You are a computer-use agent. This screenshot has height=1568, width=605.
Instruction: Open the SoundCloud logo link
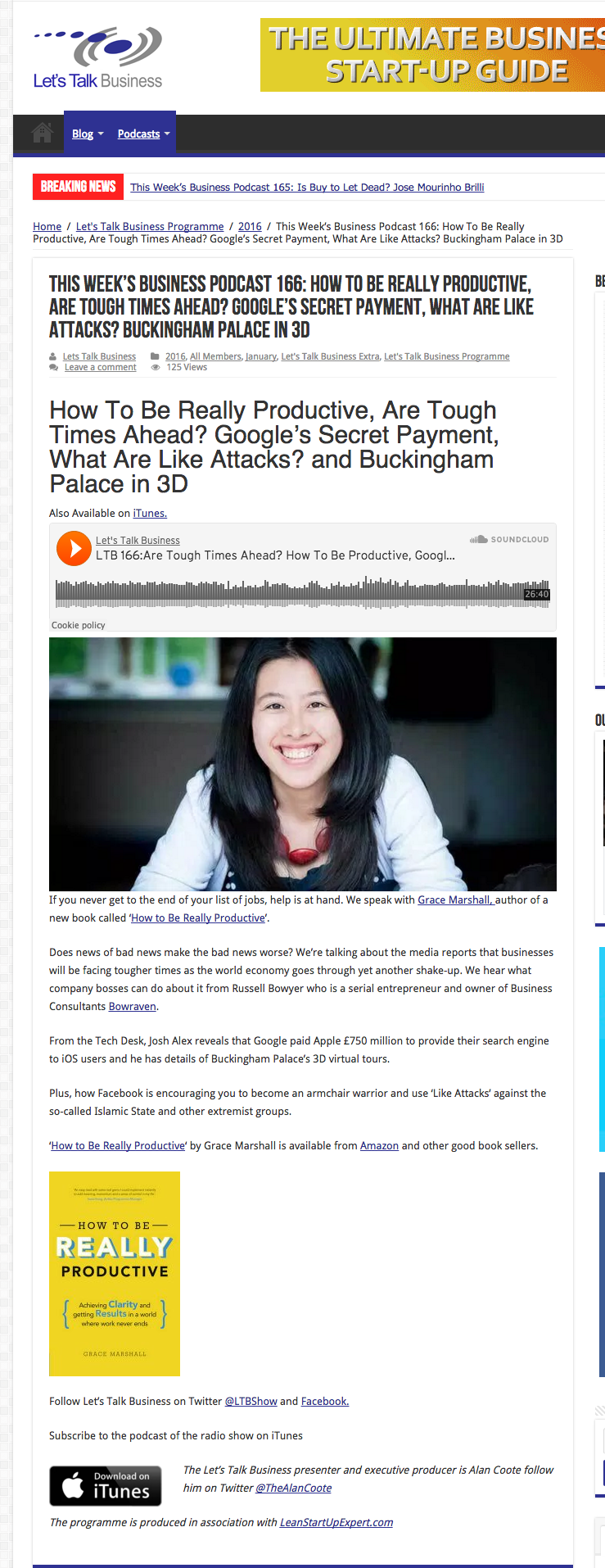pos(509,539)
